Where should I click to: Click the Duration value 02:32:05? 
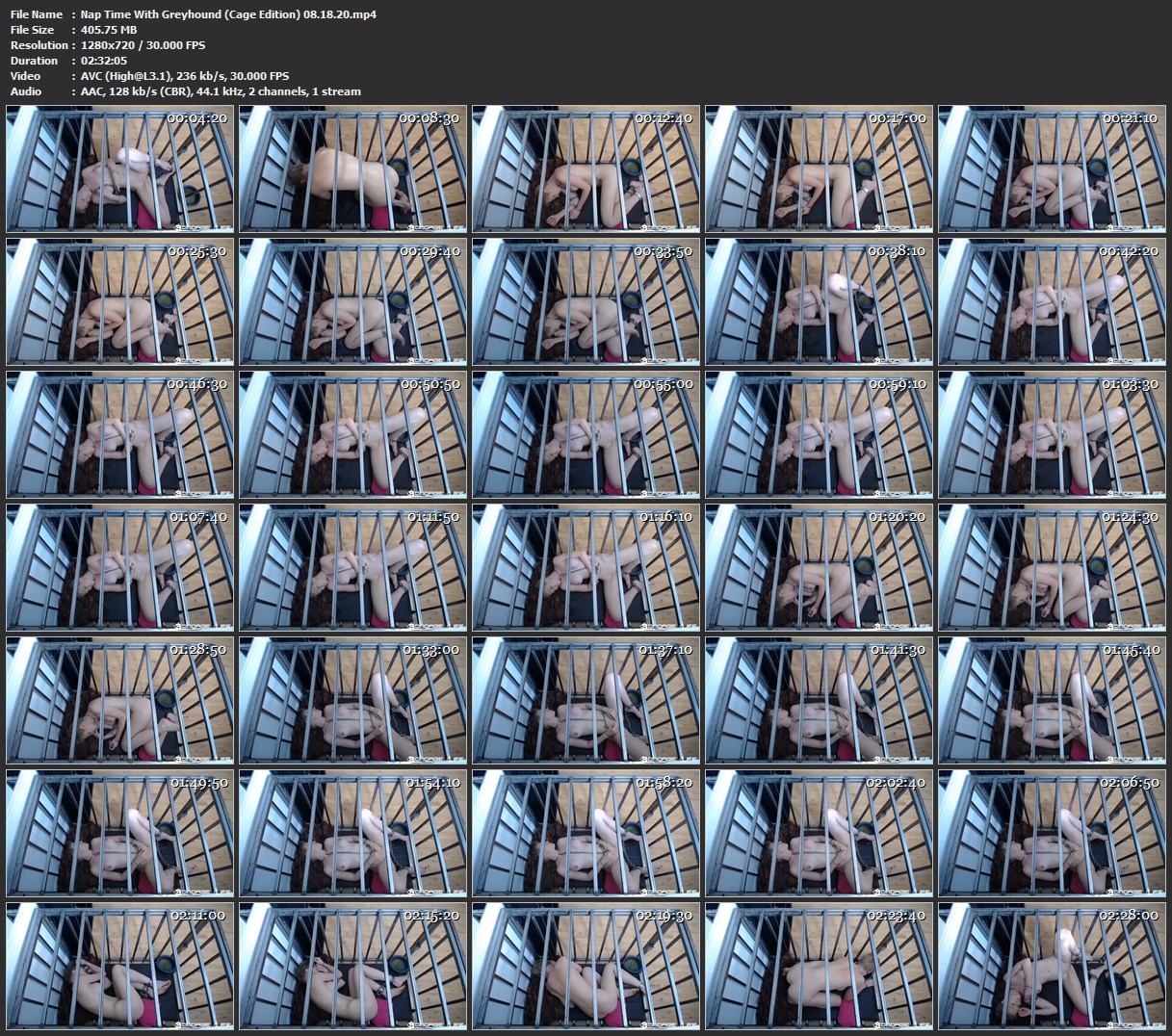point(104,61)
